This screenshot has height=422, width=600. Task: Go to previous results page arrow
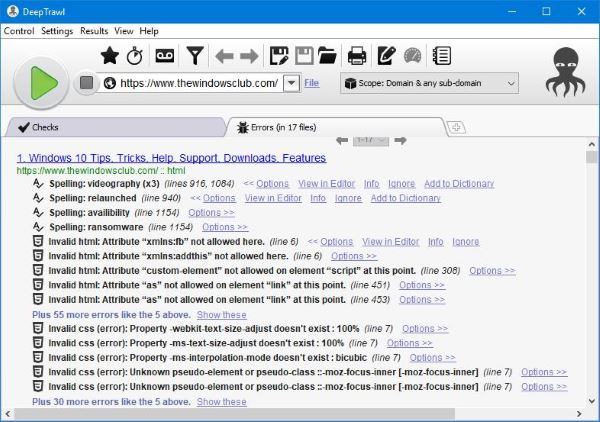[342, 141]
